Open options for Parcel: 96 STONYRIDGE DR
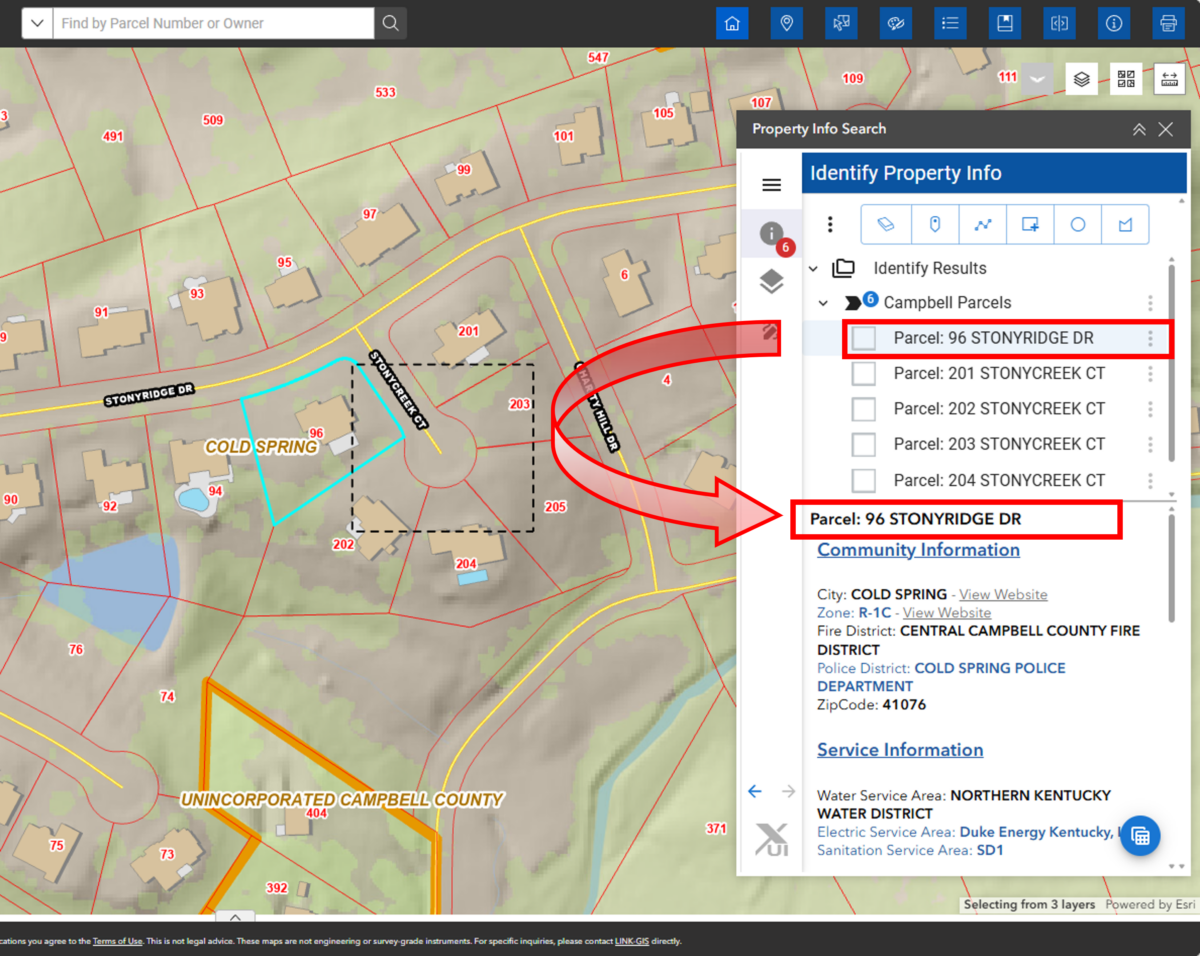The height and width of the screenshot is (956, 1200). pos(1151,339)
